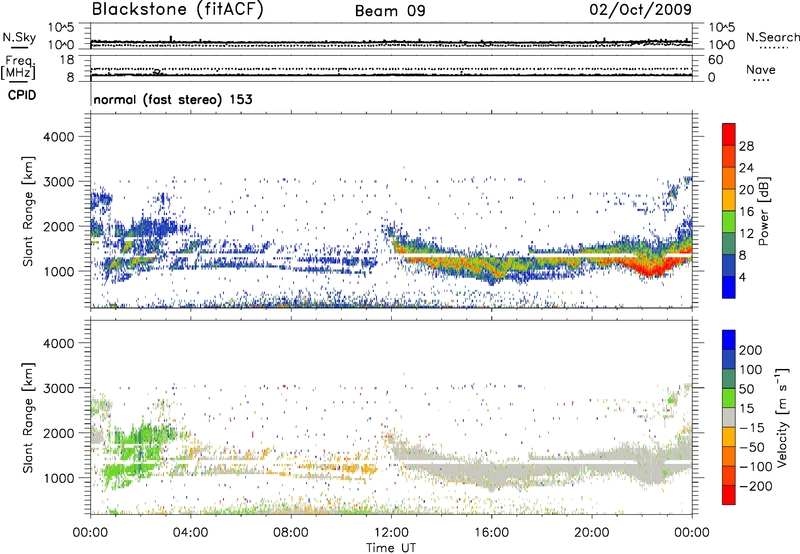Click the 'Nave' legend label
This screenshot has width=800, height=554.
761,69
